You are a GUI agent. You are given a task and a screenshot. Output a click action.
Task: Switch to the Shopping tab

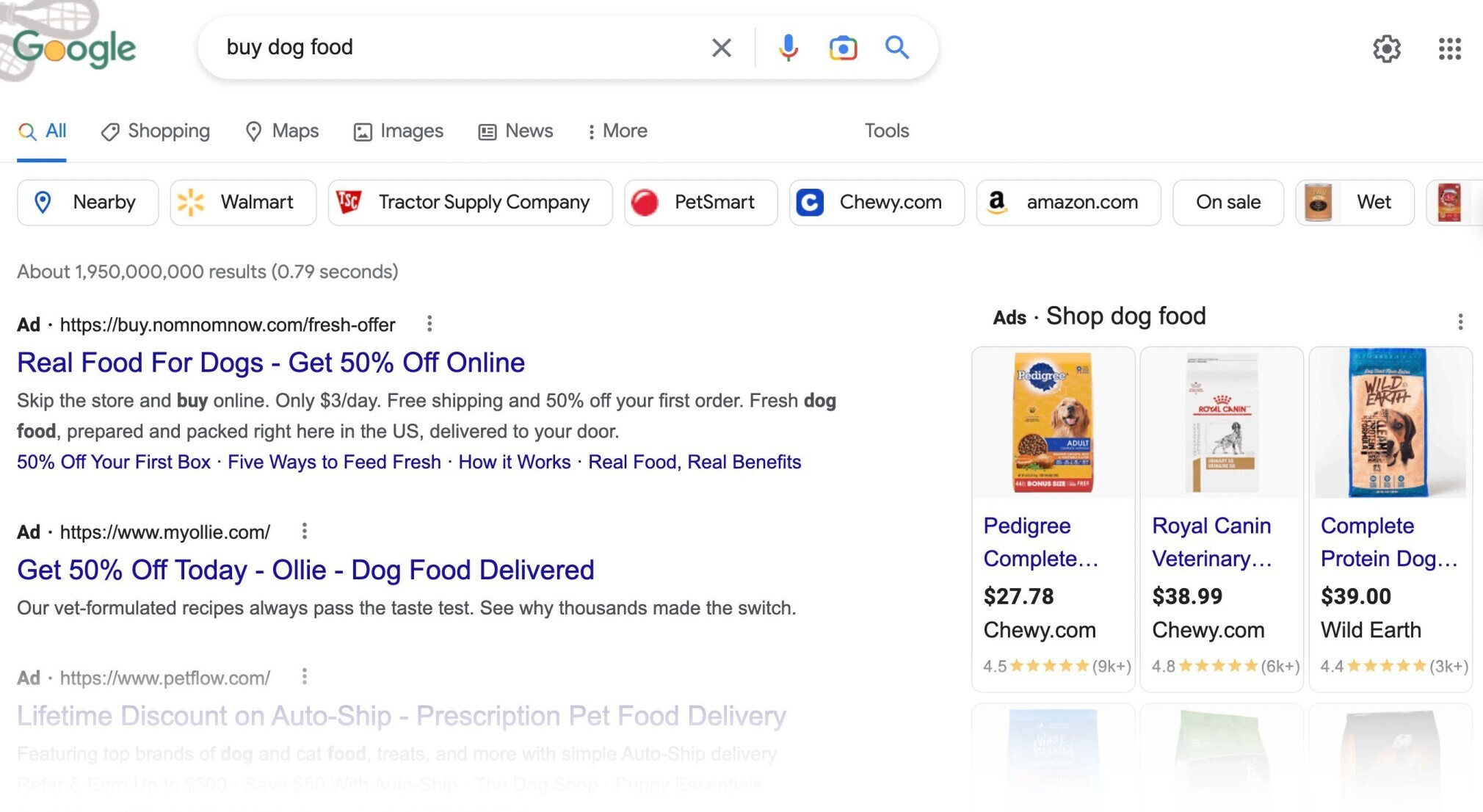coord(156,131)
